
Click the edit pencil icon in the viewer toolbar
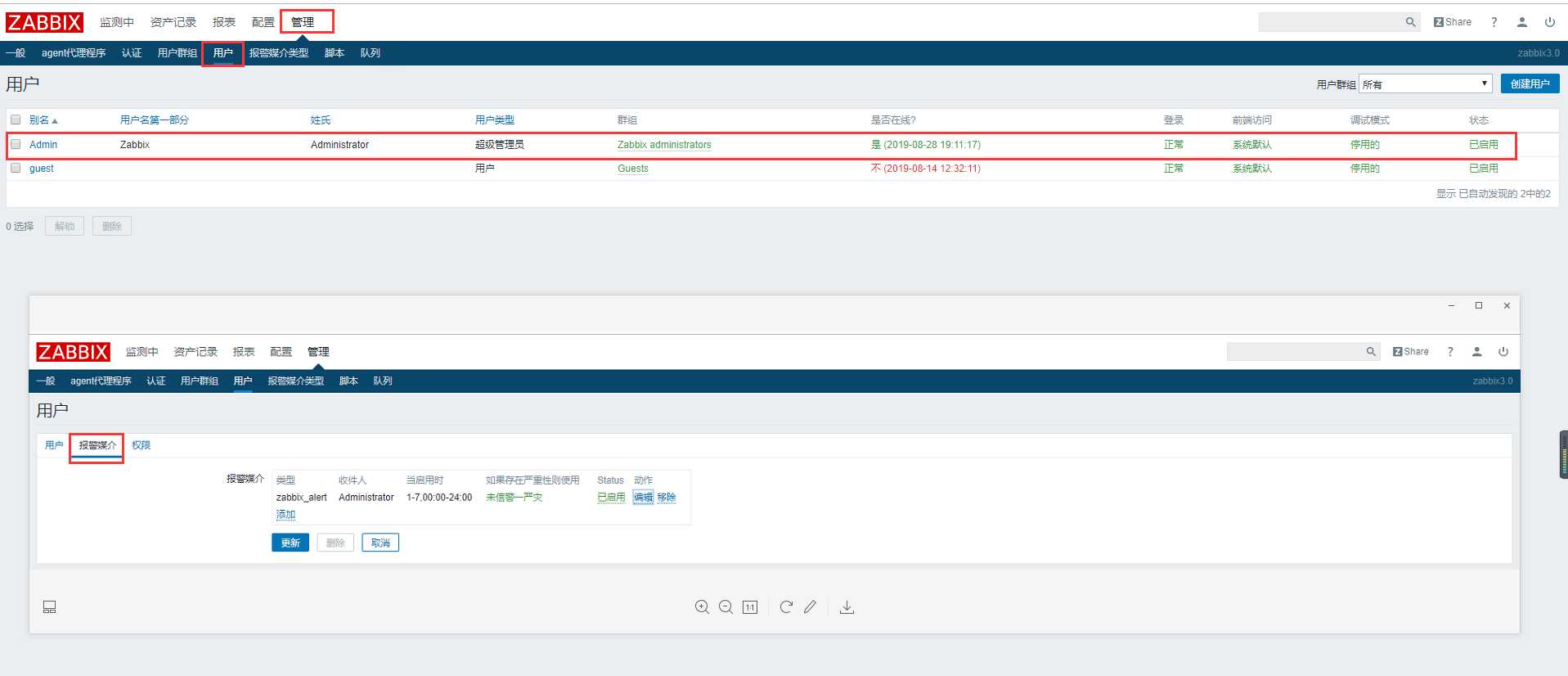(x=810, y=607)
